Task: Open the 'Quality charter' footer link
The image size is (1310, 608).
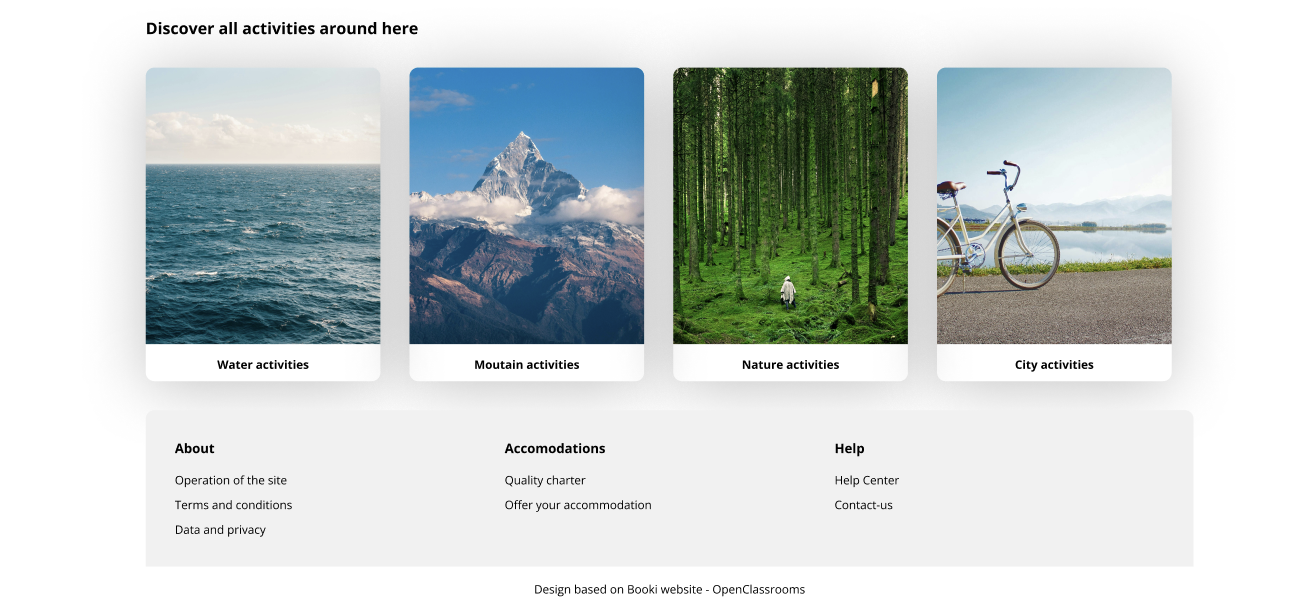Action: click(545, 481)
